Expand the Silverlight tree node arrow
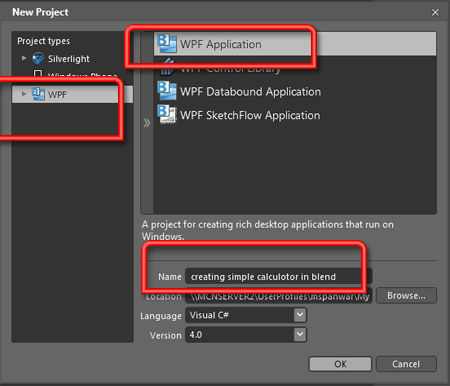This screenshot has width=450, height=386. [x=24, y=58]
